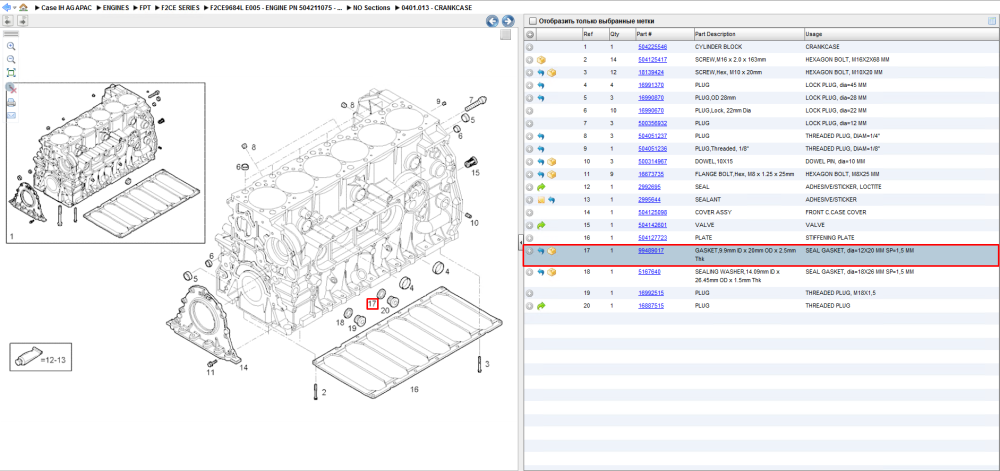Click the package icon on the Ref 17 gasket row
Image resolution: width=1000 pixels, height=471 pixels.
pos(552,251)
